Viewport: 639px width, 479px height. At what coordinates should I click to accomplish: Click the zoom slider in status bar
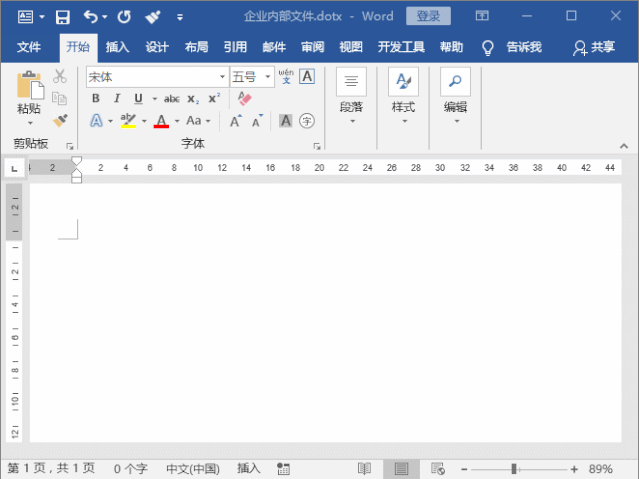514,469
